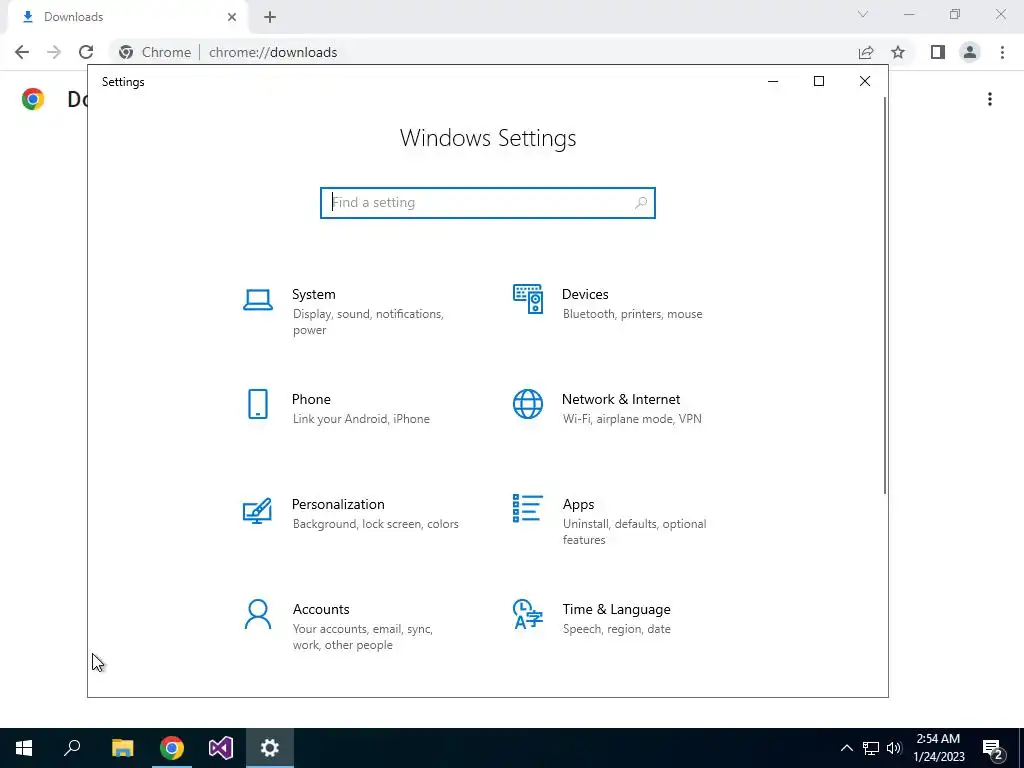
Task: Open Apps category link
Action: pos(579,504)
